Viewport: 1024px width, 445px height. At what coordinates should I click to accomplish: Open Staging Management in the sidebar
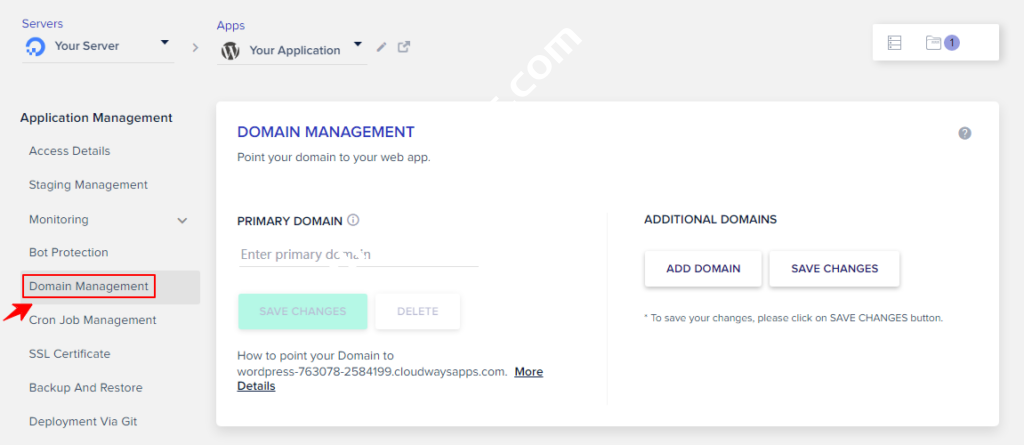click(x=88, y=185)
